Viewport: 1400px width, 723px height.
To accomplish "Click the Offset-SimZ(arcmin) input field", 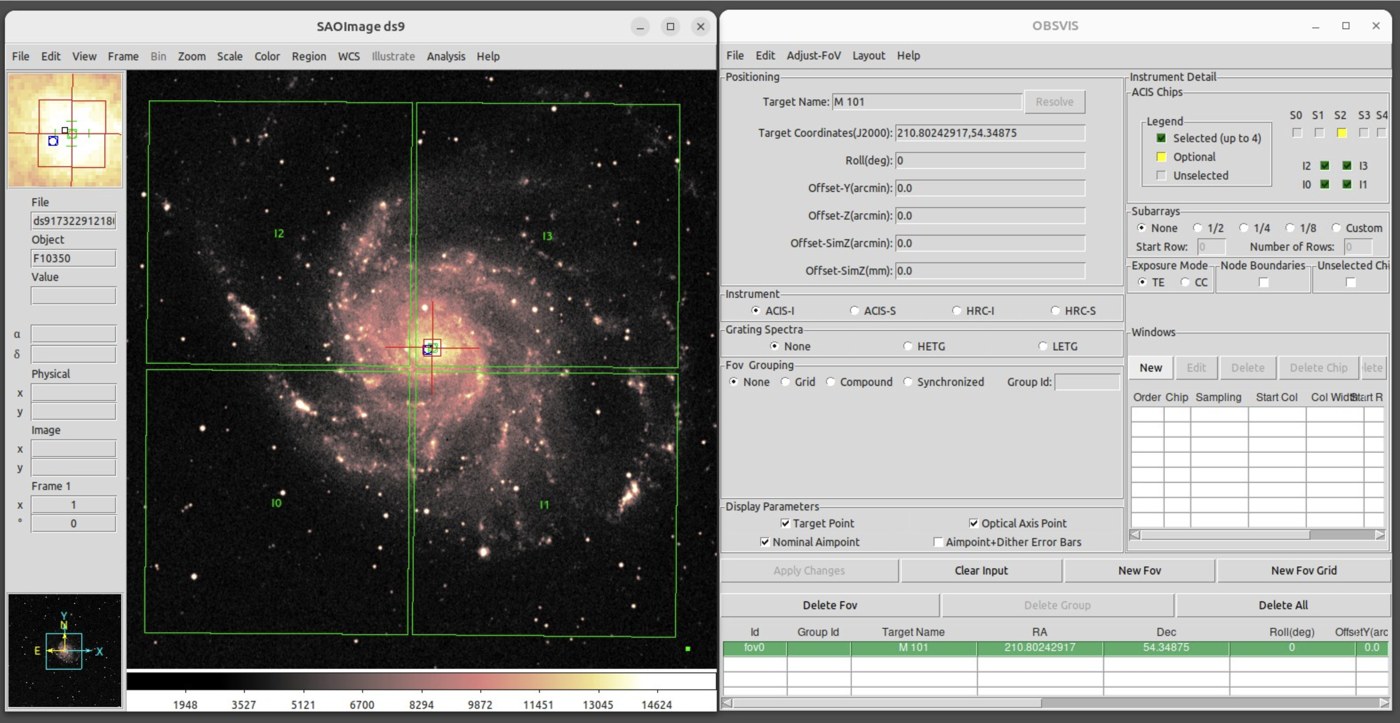I will [x=990, y=243].
